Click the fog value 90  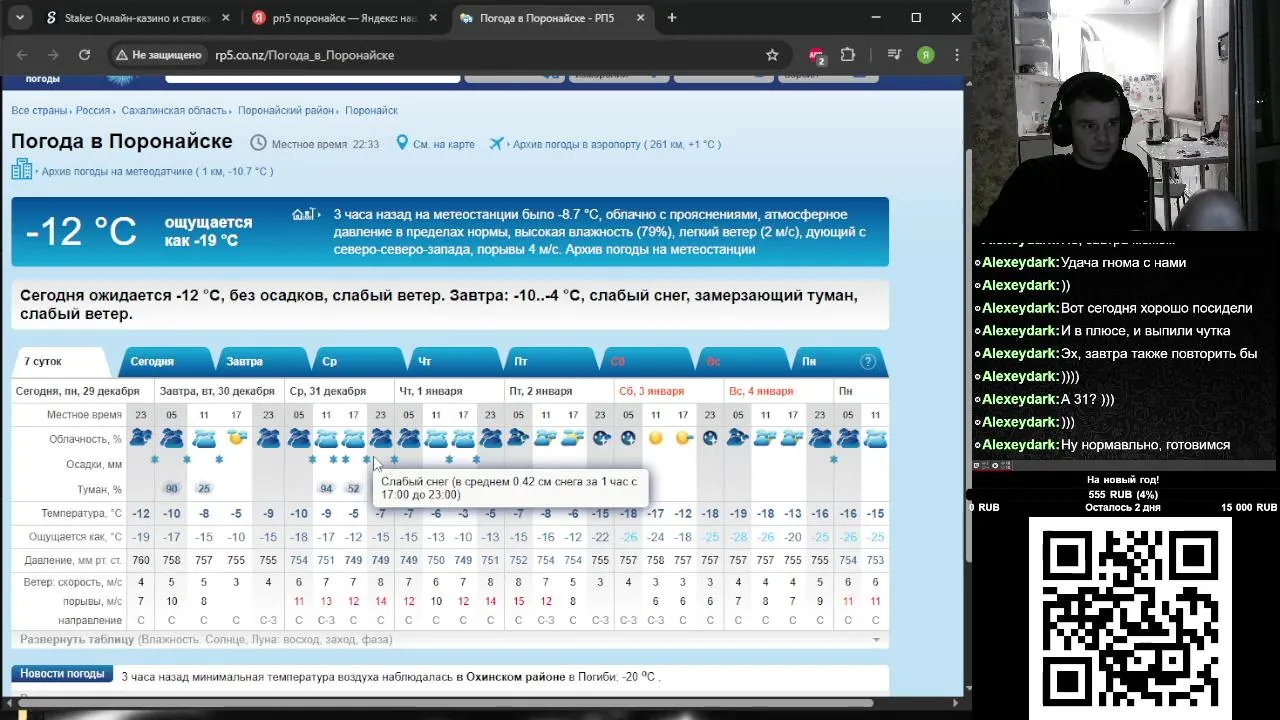click(x=172, y=488)
